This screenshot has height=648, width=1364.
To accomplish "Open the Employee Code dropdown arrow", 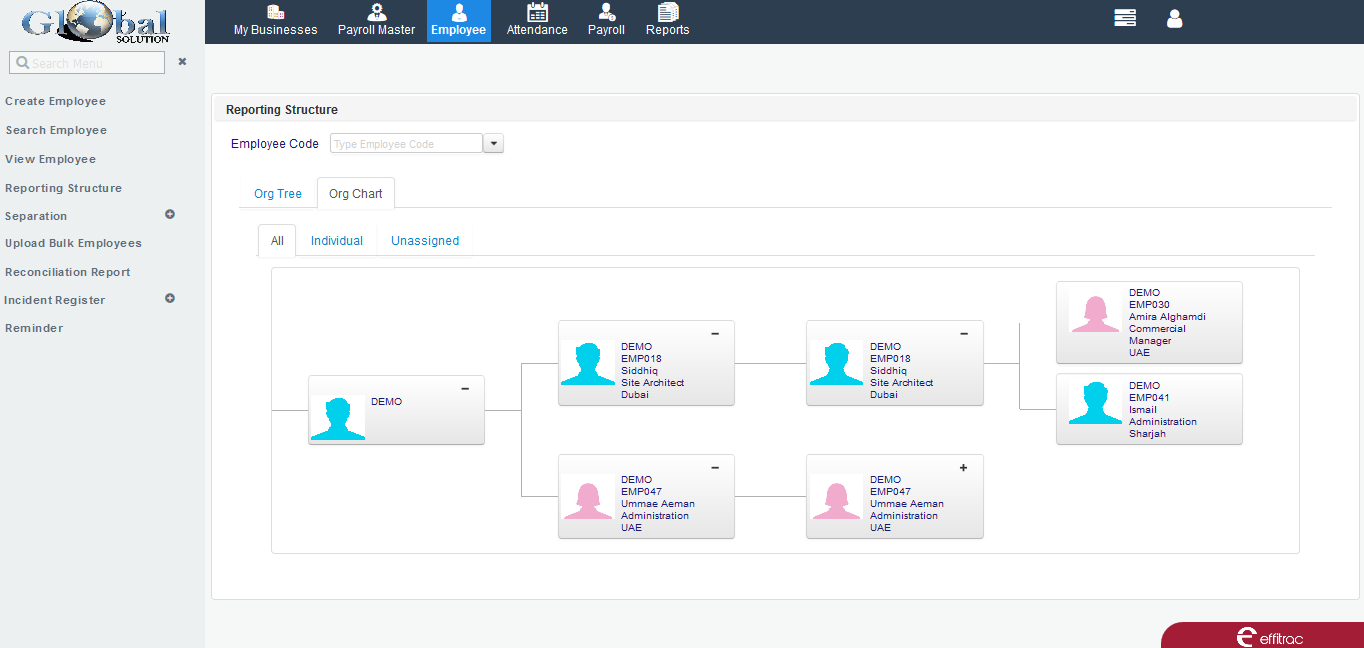I will click(x=493, y=144).
